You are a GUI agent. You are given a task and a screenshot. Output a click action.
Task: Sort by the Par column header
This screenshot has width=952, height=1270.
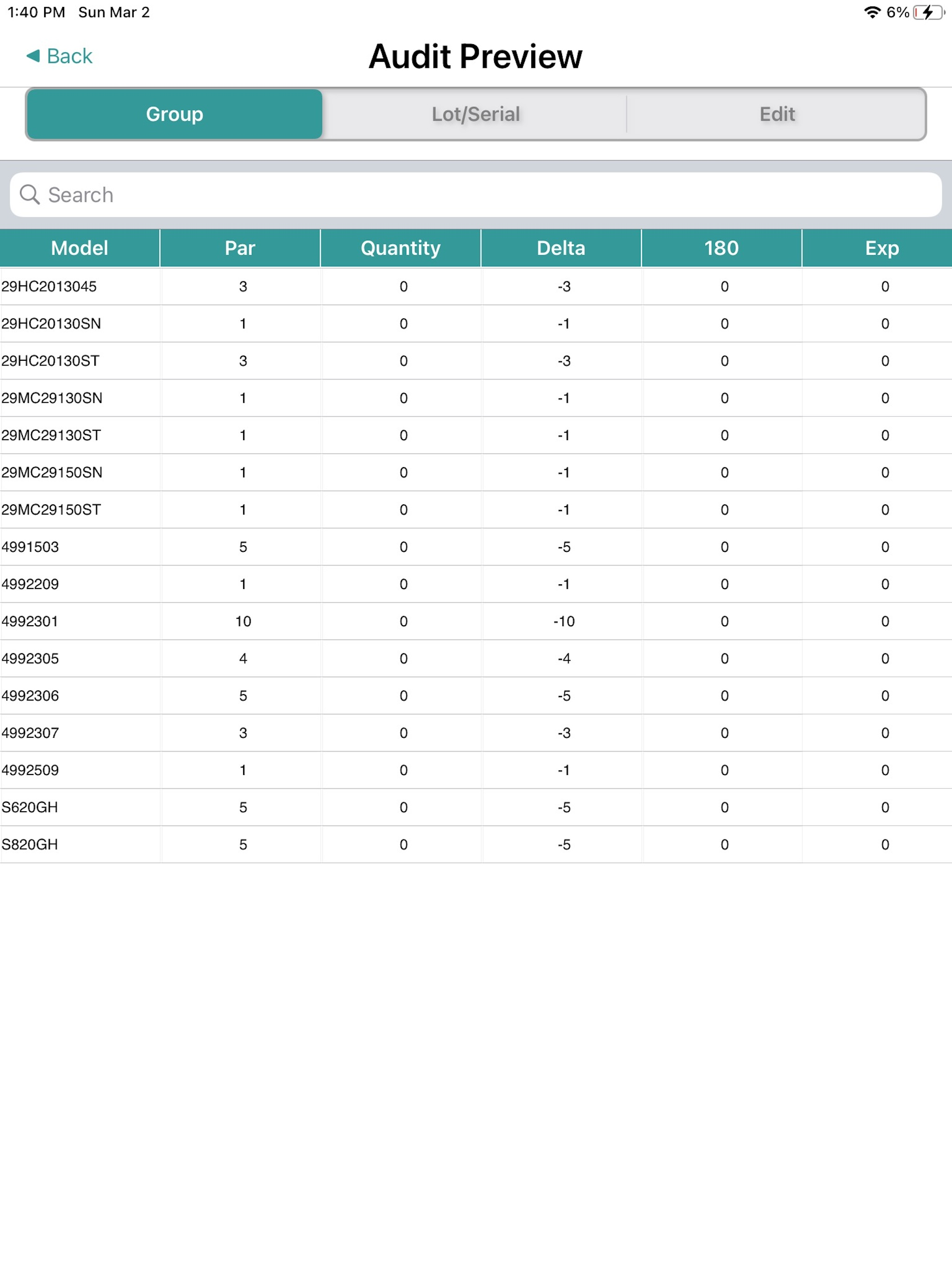click(x=240, y=248)
